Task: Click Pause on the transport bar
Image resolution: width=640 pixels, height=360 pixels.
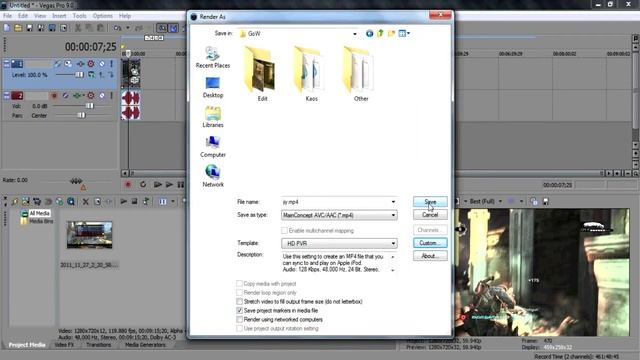Action: coord(180,184)
